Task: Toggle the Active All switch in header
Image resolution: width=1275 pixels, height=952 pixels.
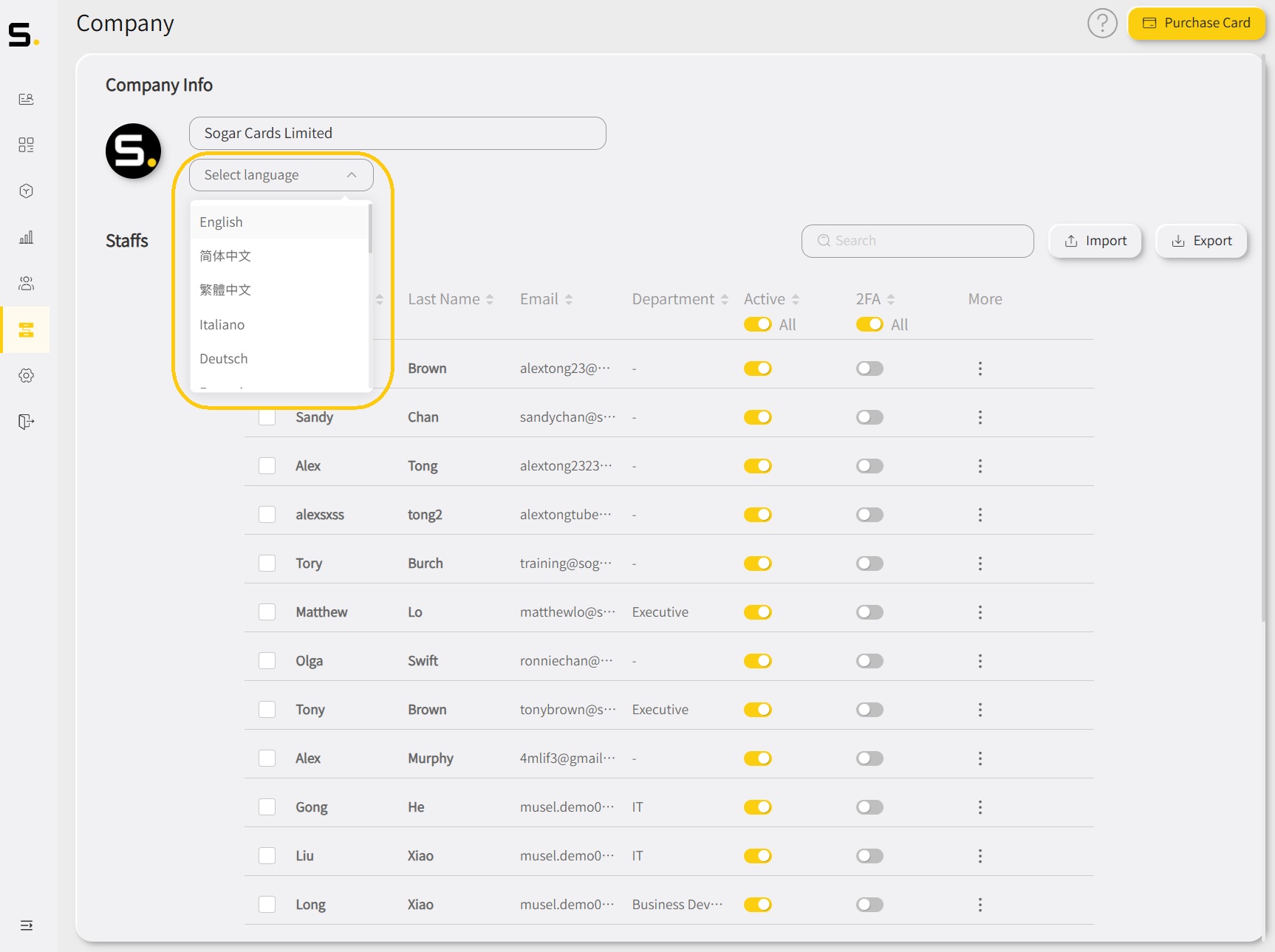Action: point(758,324)
